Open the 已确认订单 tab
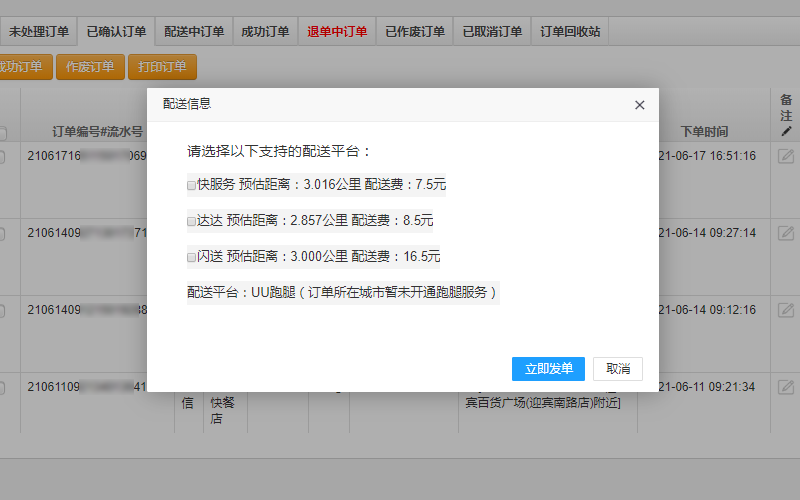This screenshot has height=500, width=800. pyautogui.click(x=116, y=32)
